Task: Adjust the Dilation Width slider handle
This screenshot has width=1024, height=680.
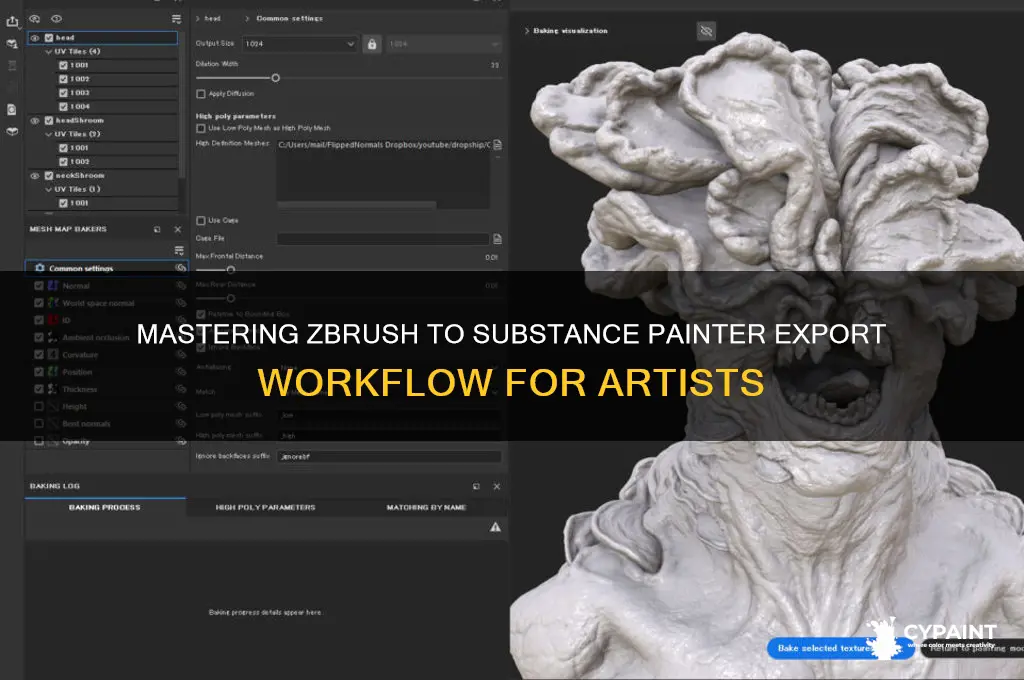Action: [276, 78]
